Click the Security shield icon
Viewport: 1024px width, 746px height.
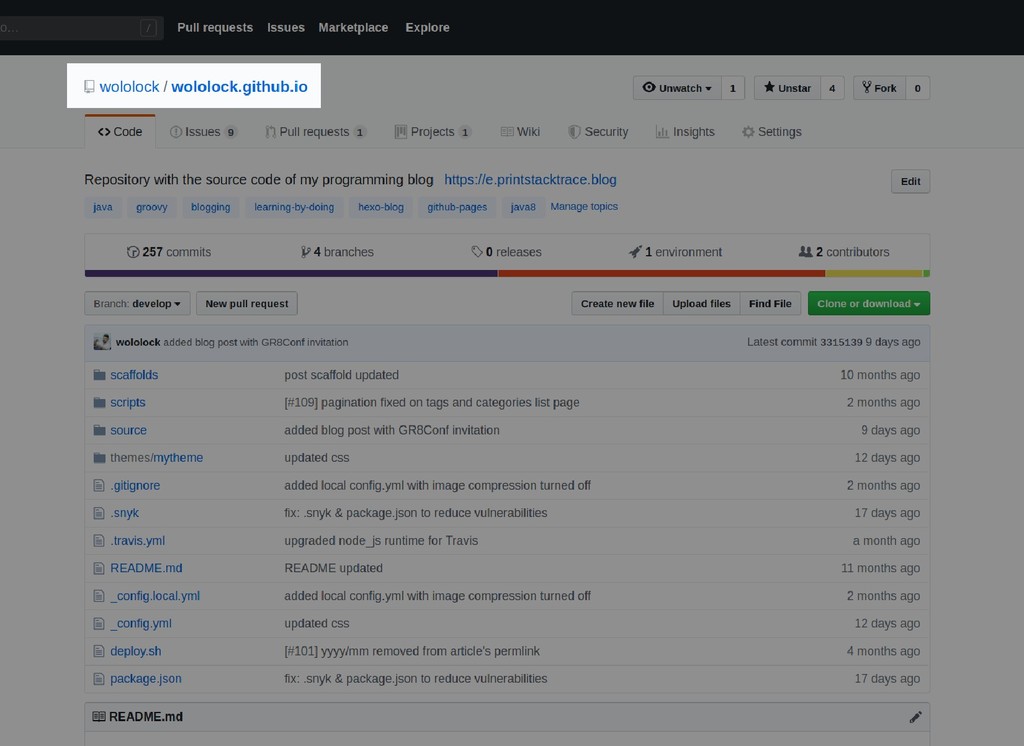tap(574, 132)
